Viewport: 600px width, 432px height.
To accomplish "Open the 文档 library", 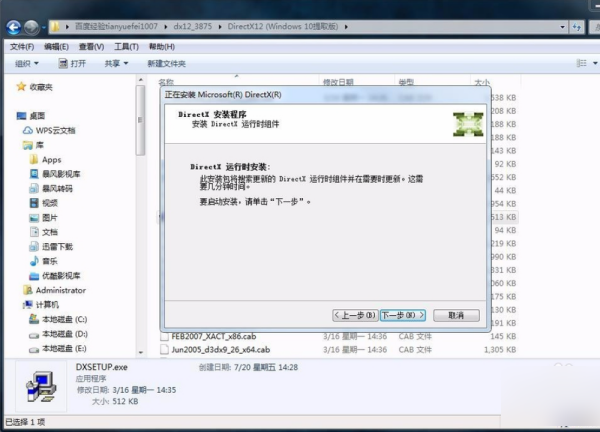I will [x=50, y=232].
